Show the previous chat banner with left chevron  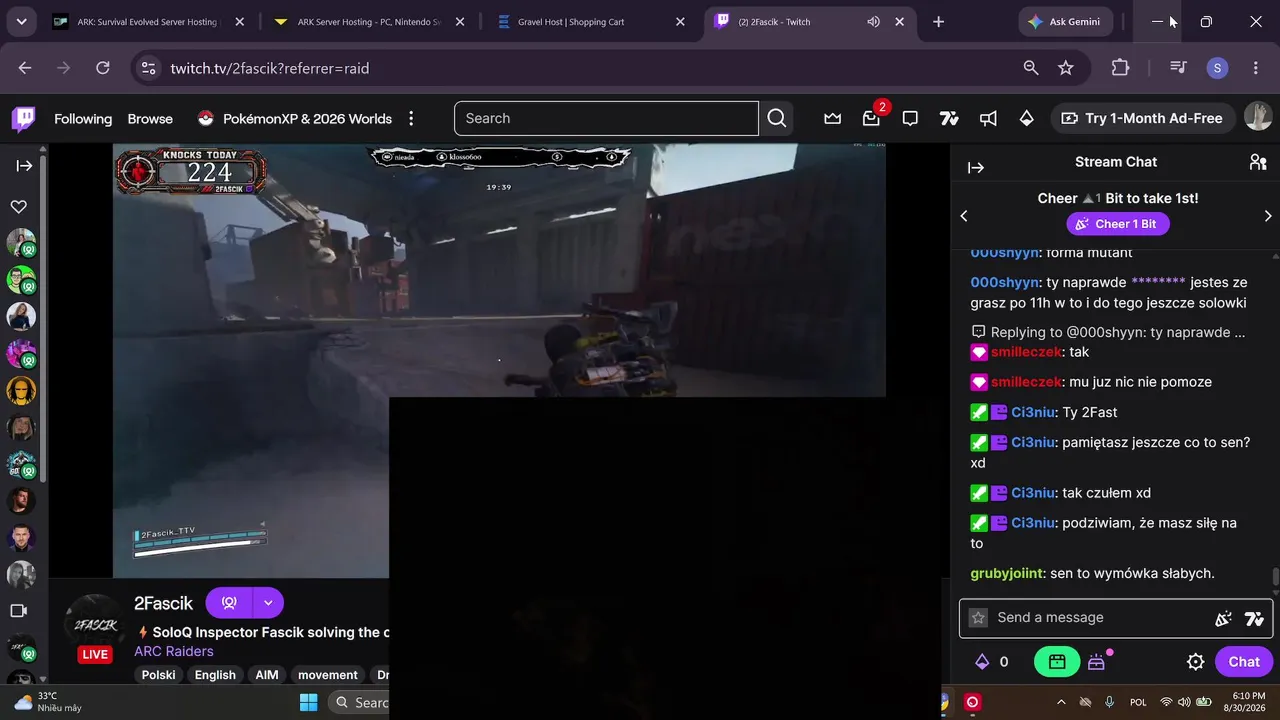964,216
